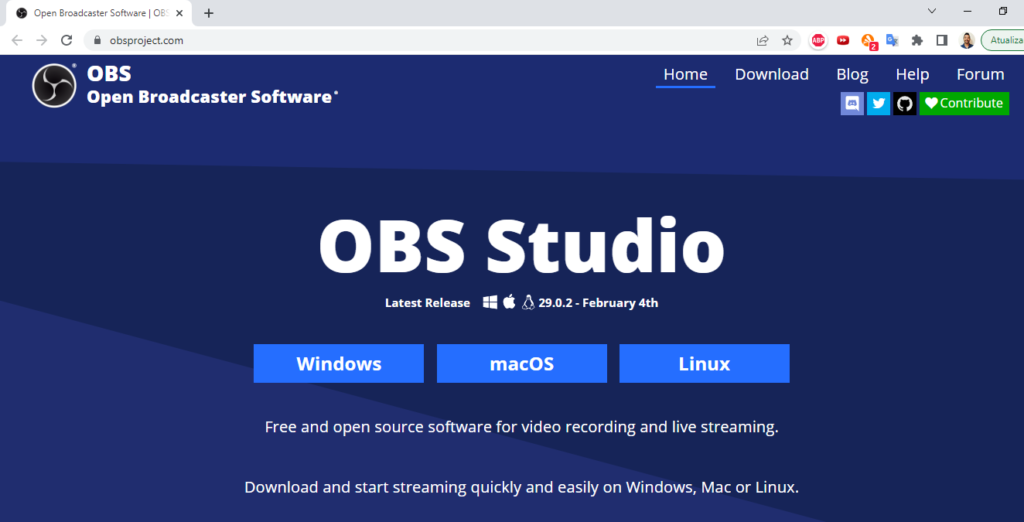Open the Adblock Plus extension icon
The image size is (1024, 522).
tap(818, 41)
